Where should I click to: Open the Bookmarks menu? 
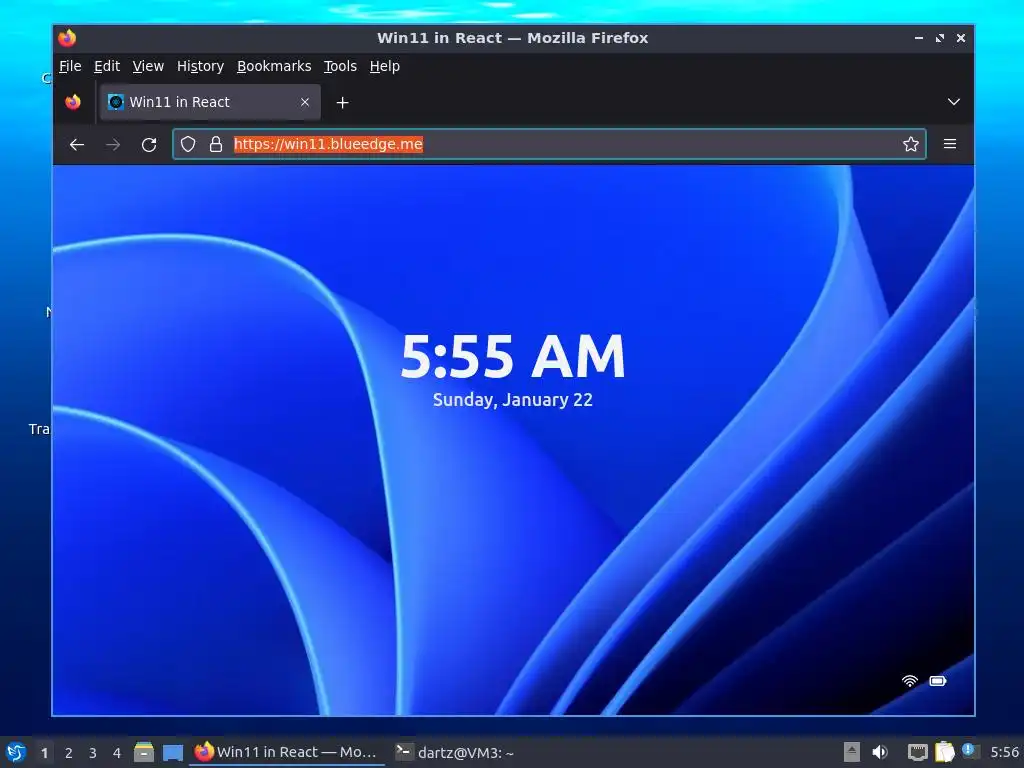click(274, 66)
